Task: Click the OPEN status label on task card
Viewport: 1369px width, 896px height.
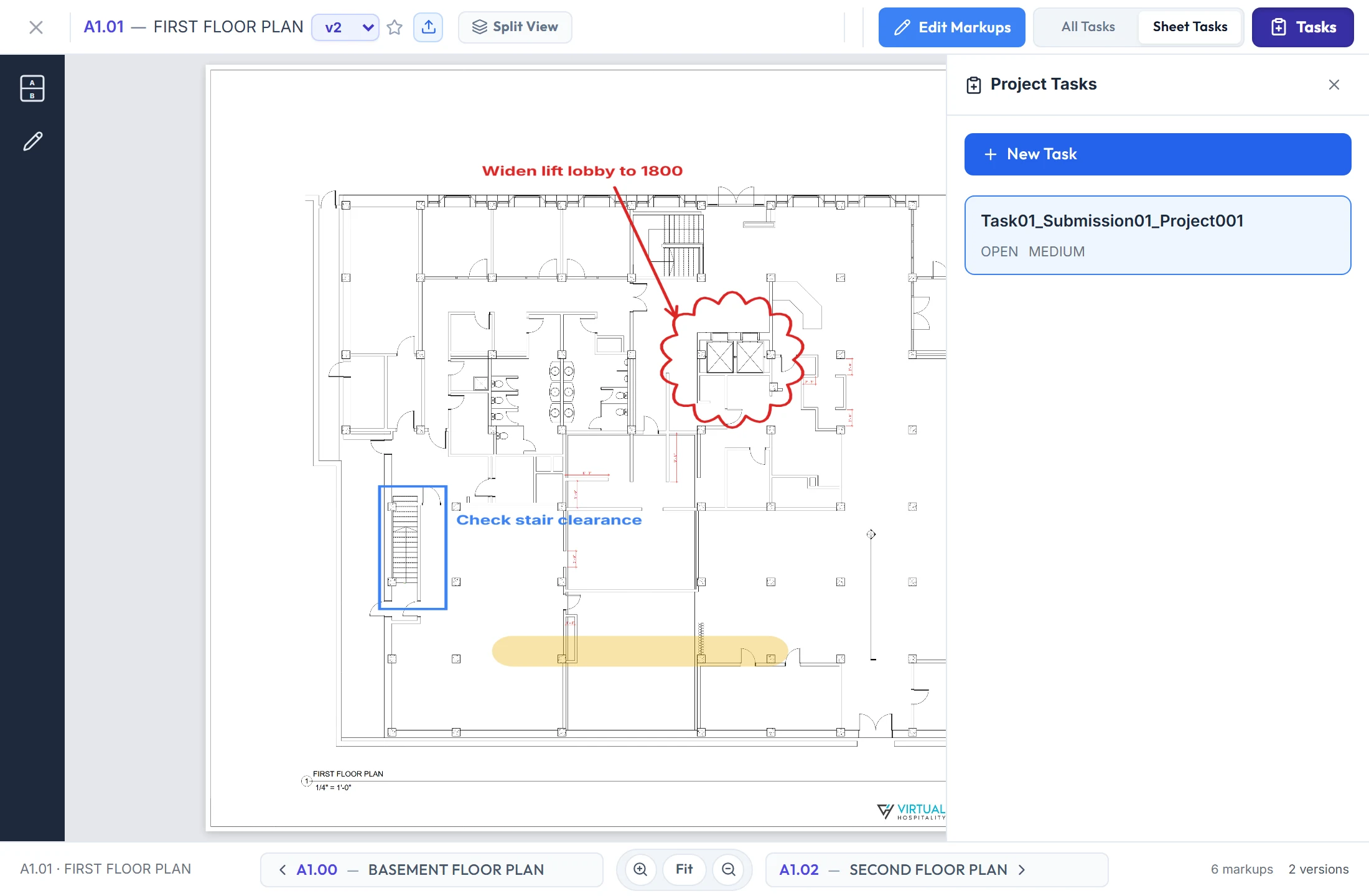Action: [x=999, y=251]
